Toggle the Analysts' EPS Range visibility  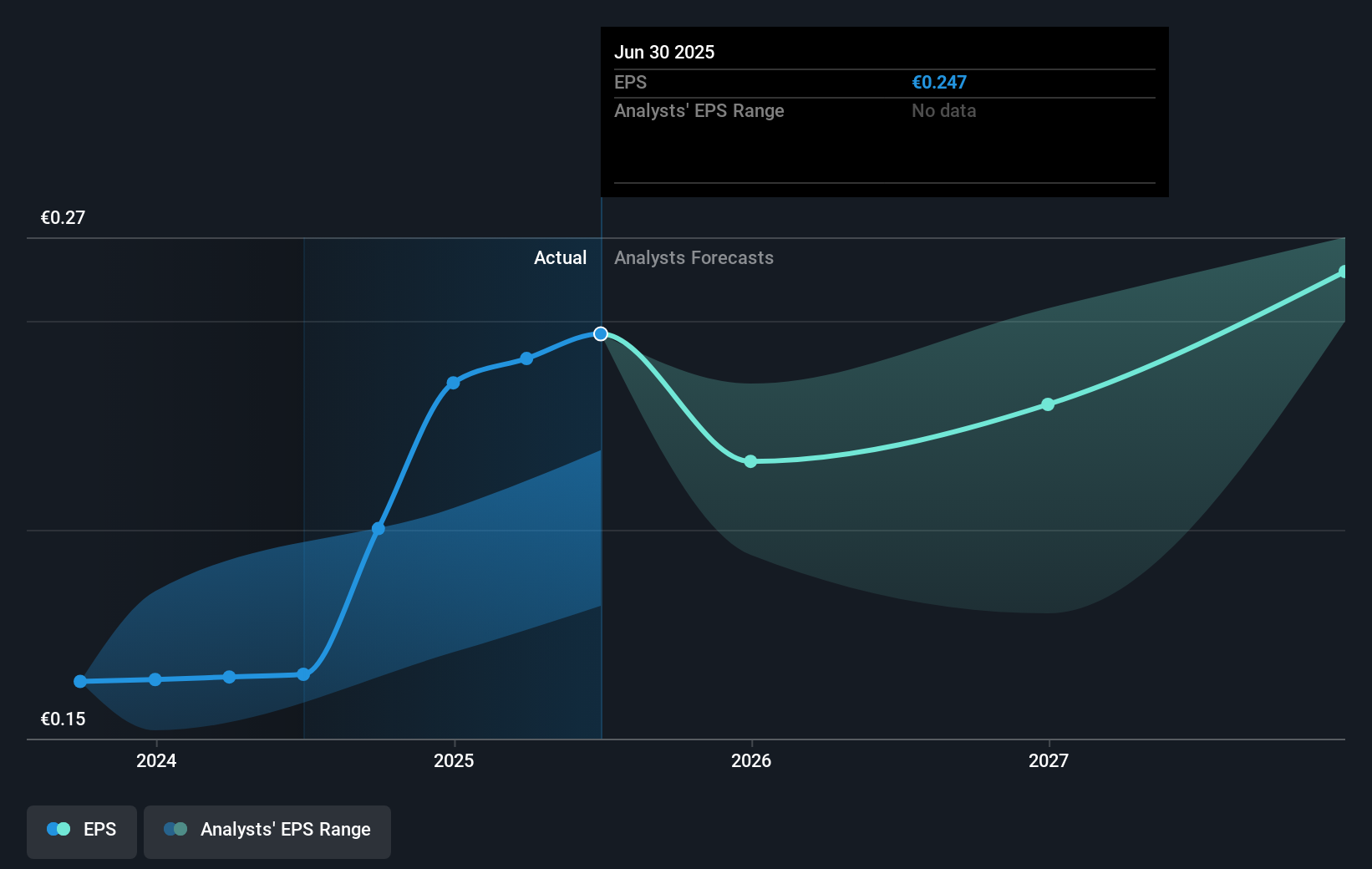(267, 829)
